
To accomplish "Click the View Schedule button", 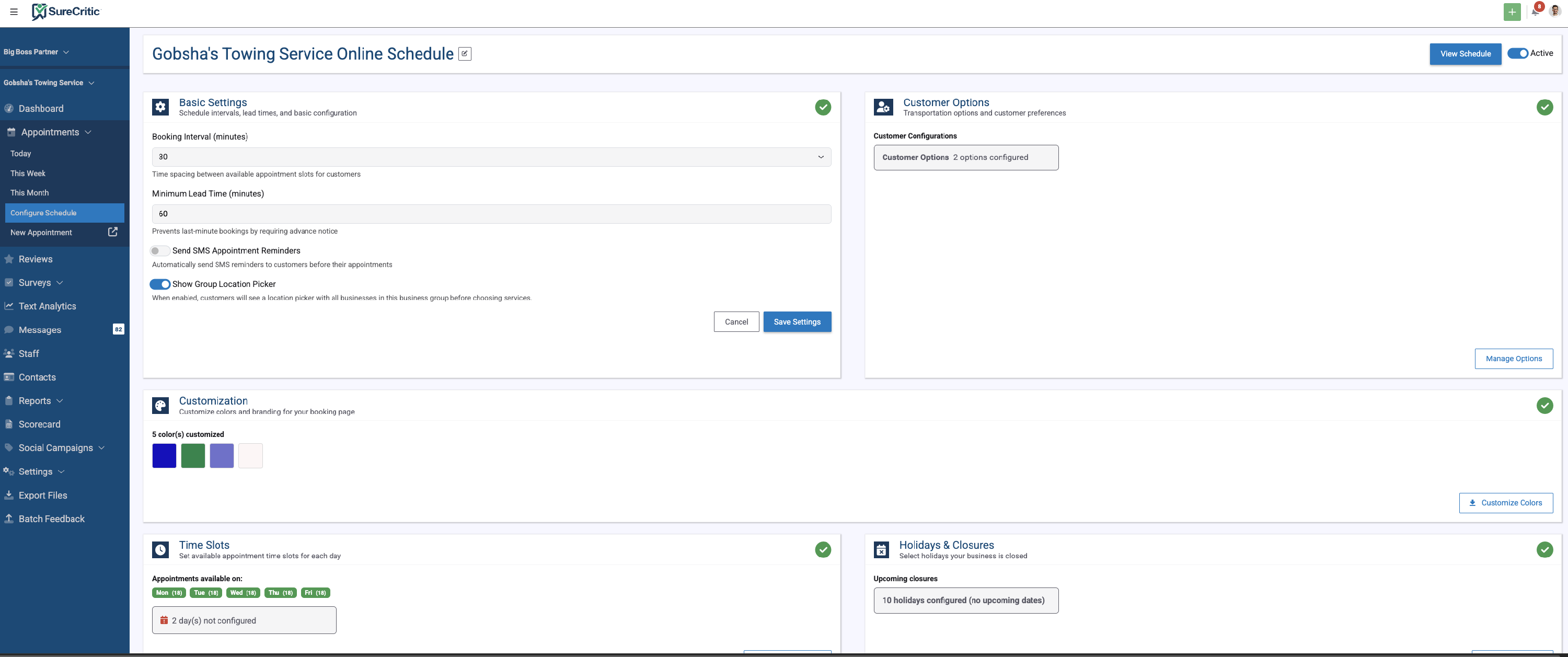I will 1465,54.
